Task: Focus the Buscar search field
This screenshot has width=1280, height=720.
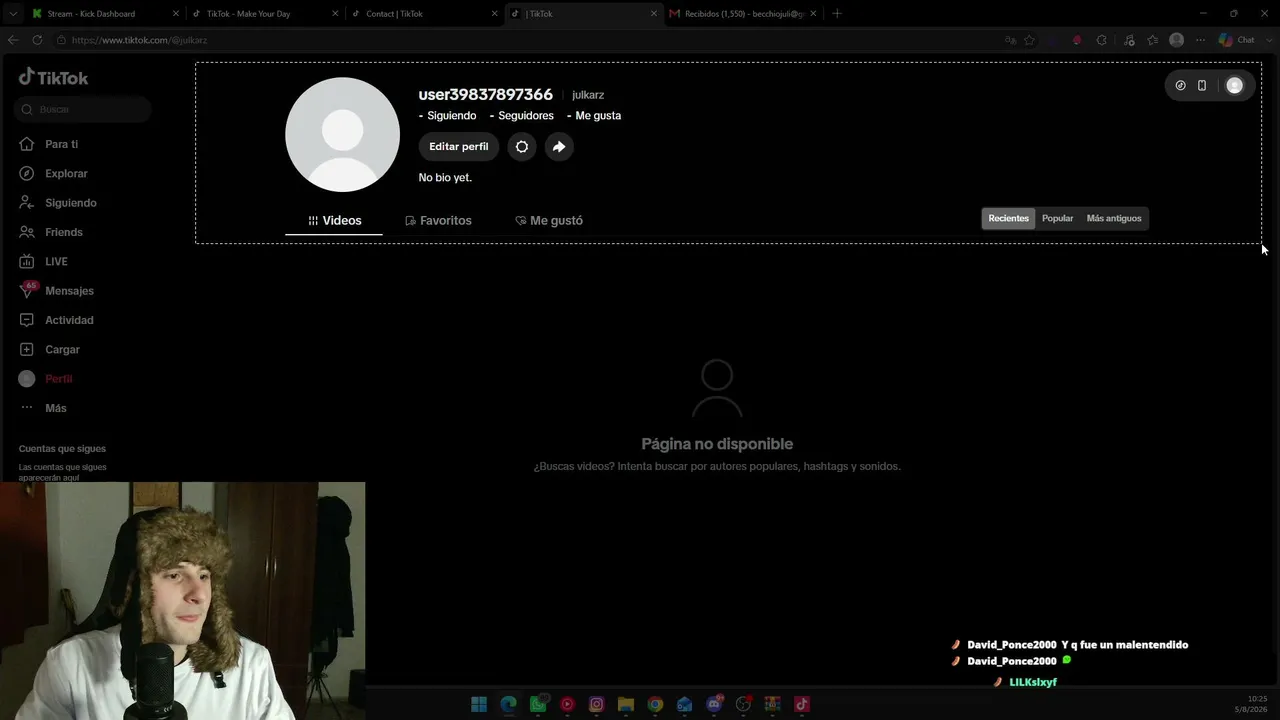Action: coord(84,109)
